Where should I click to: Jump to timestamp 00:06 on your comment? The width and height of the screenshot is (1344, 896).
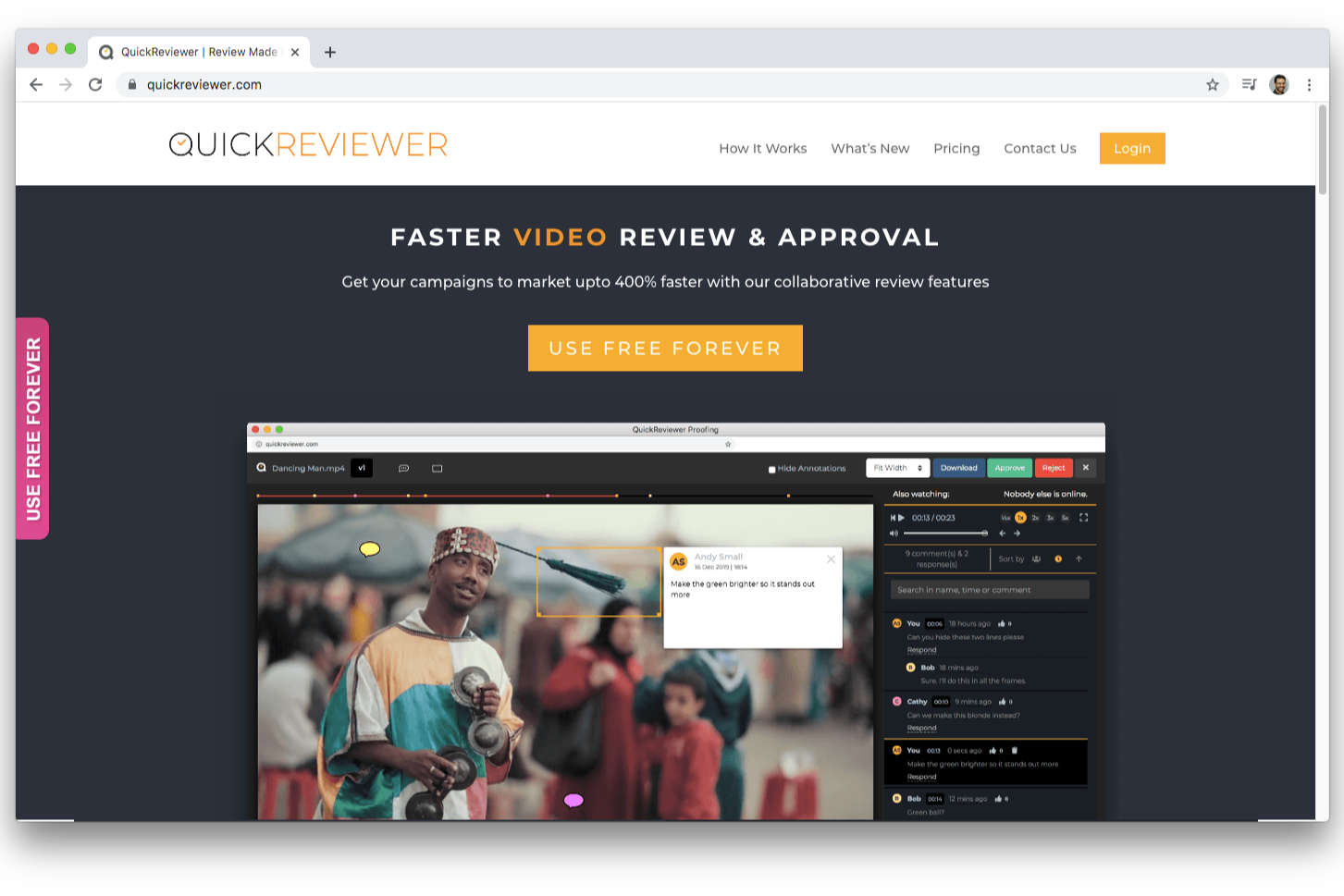[x=934, y=624]
